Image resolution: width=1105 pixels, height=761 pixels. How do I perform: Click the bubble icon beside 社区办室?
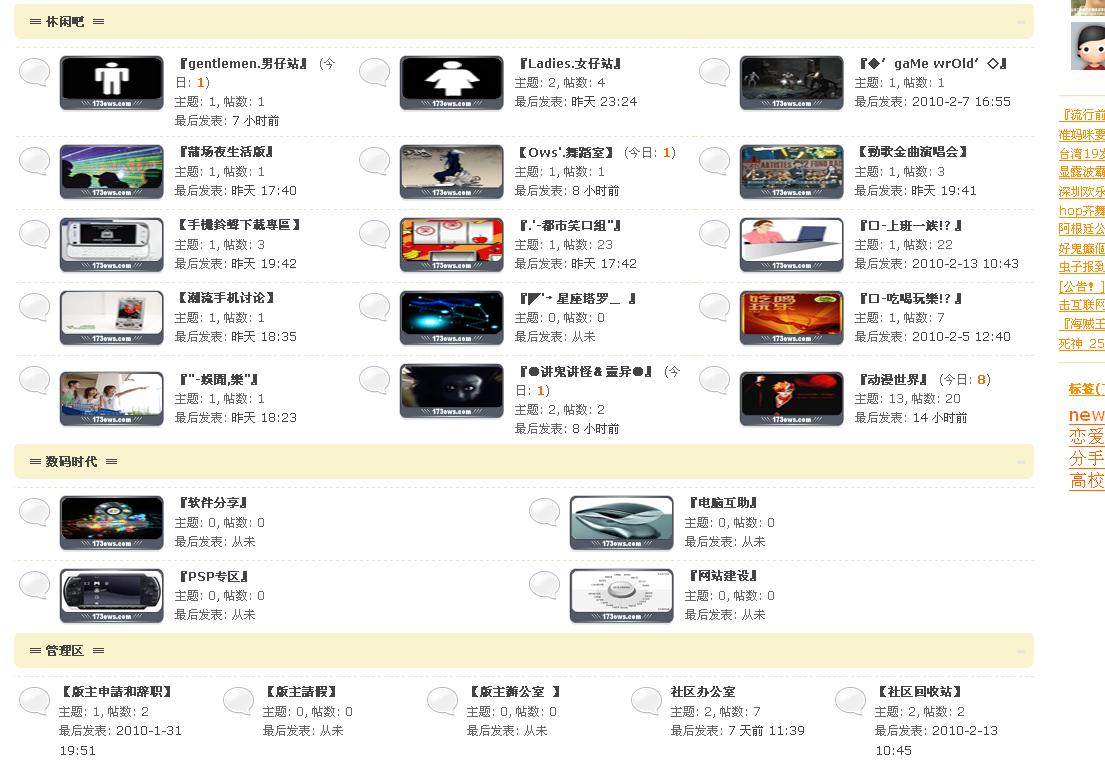point(647,700)
